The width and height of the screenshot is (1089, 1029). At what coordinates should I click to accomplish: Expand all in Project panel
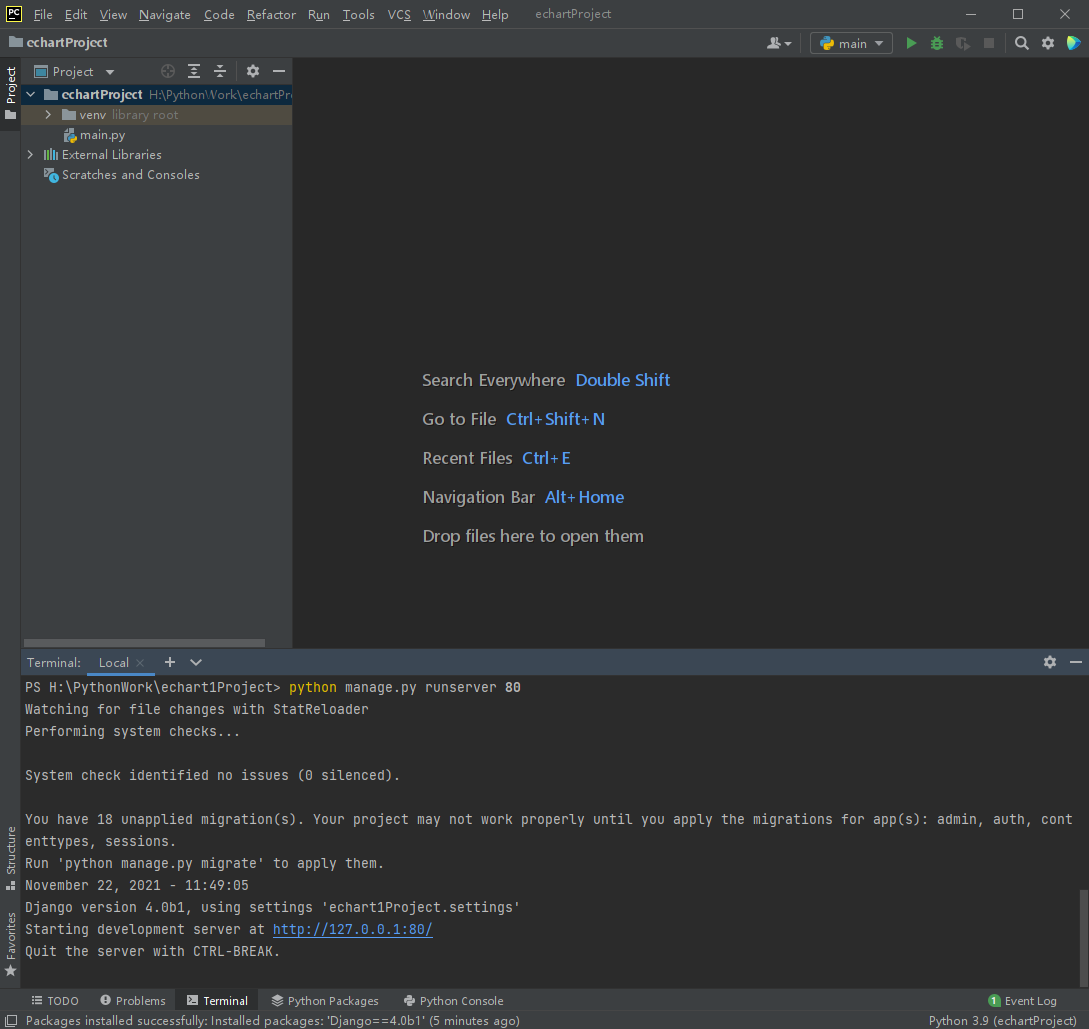click(194, 71)
